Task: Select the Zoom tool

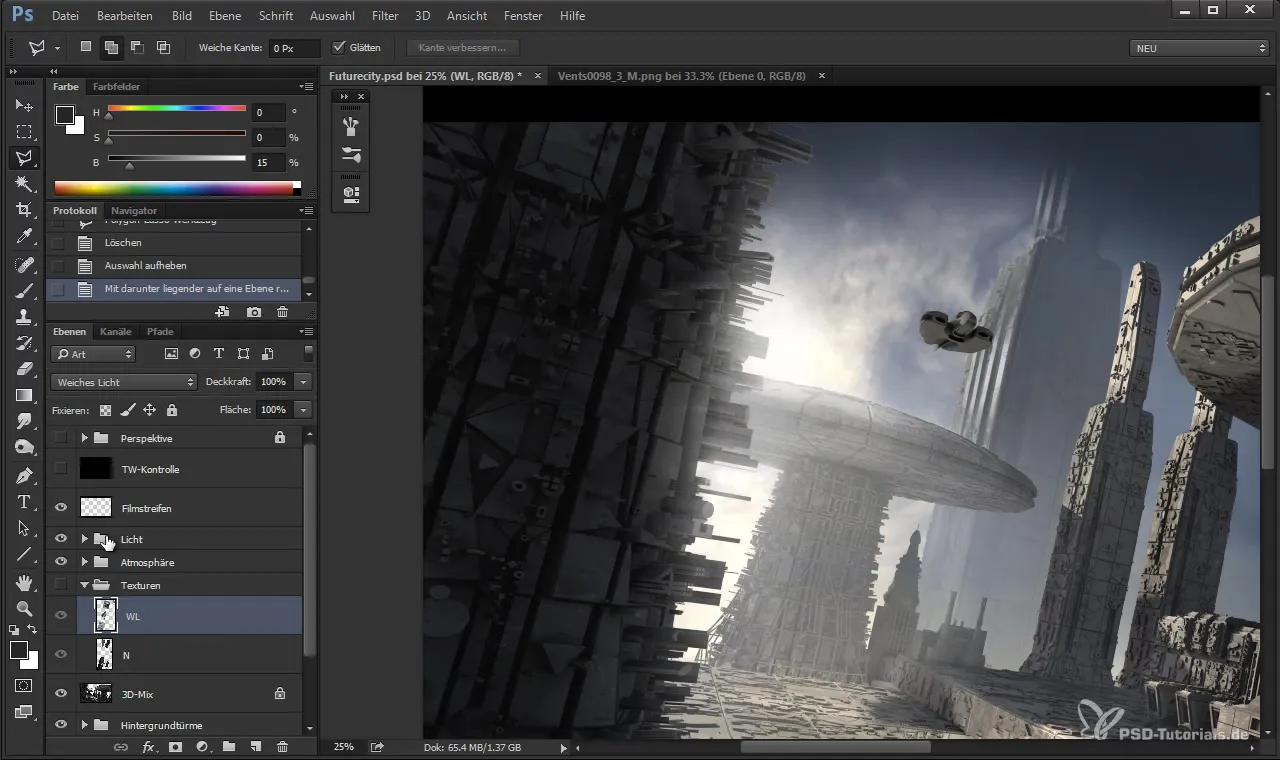Action: pyautogui.click(x=24, y=608)
